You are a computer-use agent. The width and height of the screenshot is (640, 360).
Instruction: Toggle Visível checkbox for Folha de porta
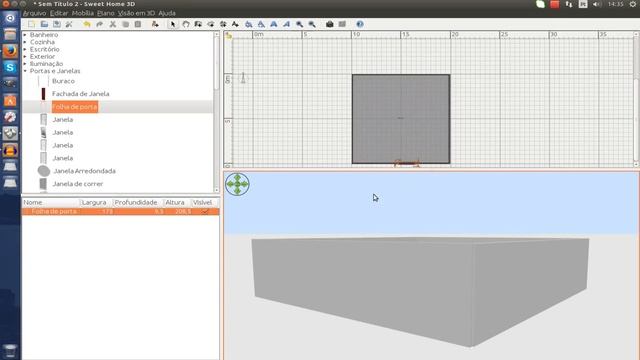click(205, 211)
